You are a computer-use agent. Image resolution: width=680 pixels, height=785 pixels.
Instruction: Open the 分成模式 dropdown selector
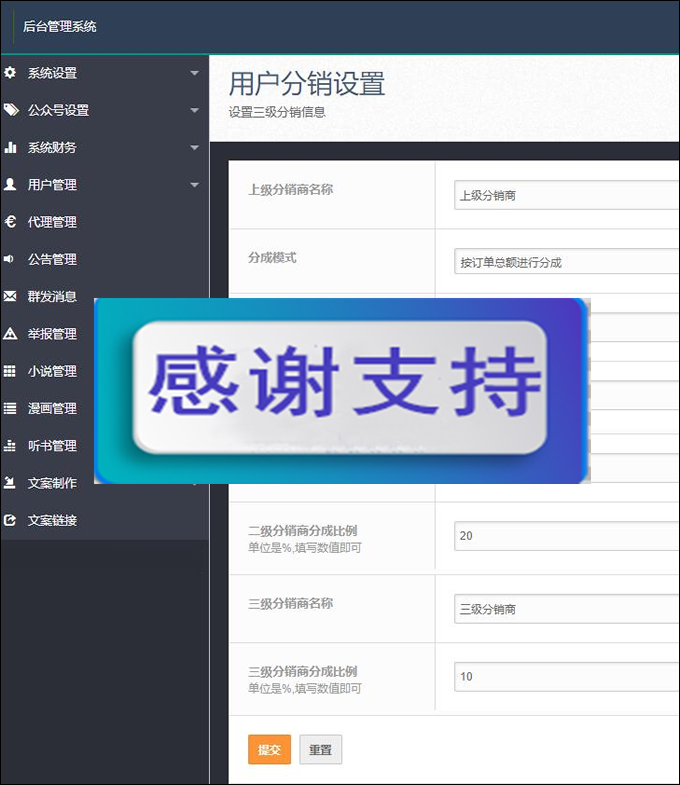pos(566,262)
